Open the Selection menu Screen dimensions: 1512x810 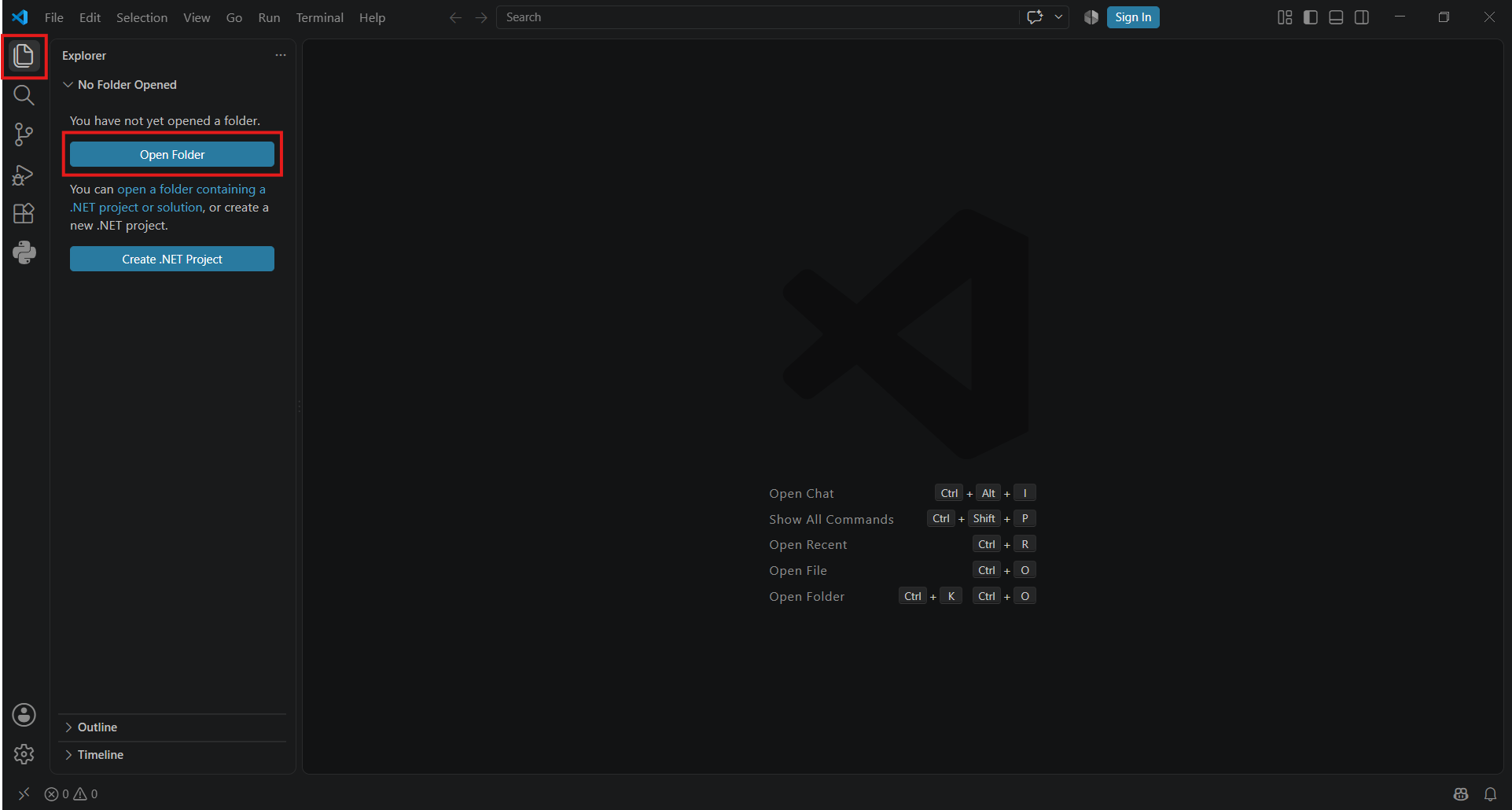coord(142,17)
